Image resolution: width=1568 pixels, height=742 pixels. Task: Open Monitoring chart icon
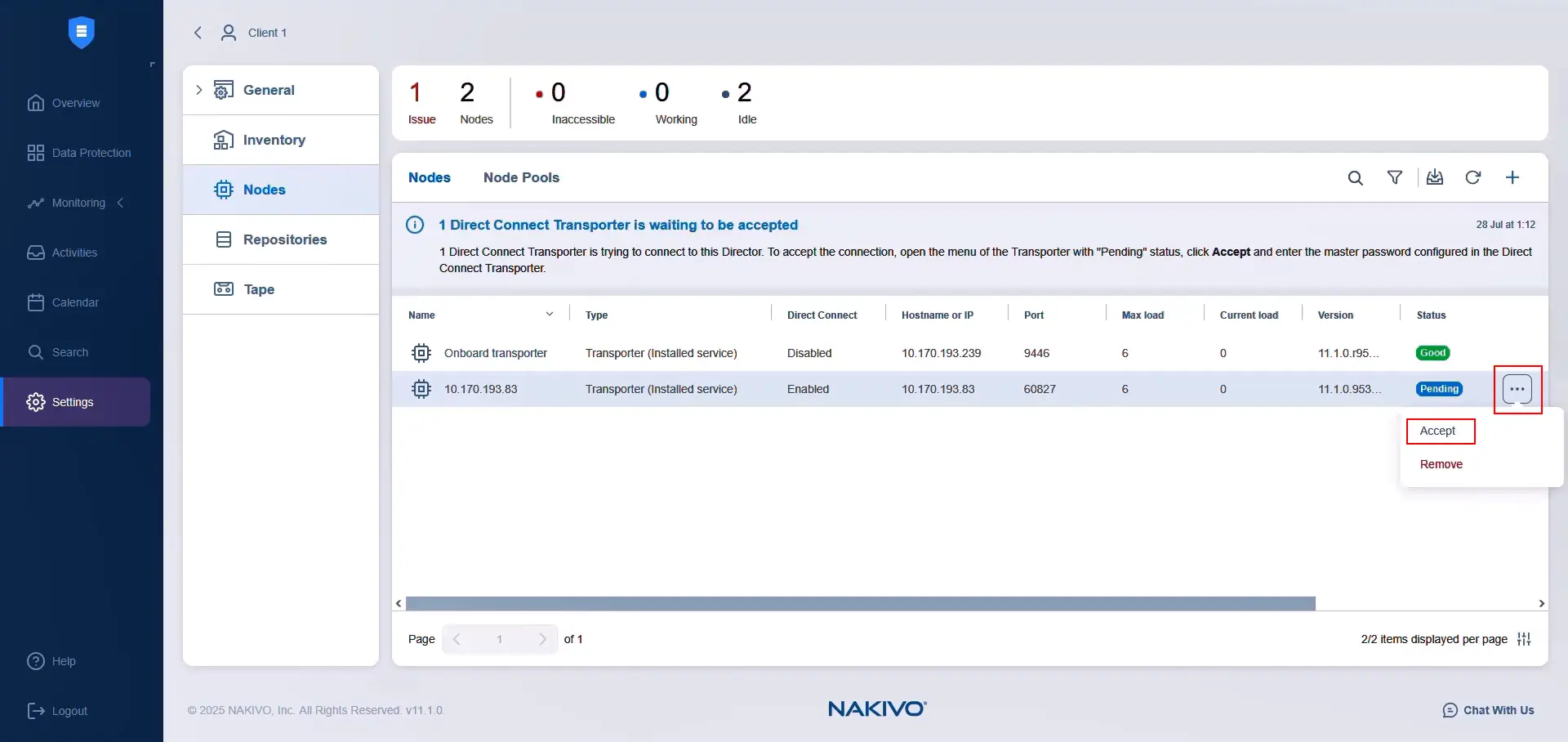click(x=36, y=203)
